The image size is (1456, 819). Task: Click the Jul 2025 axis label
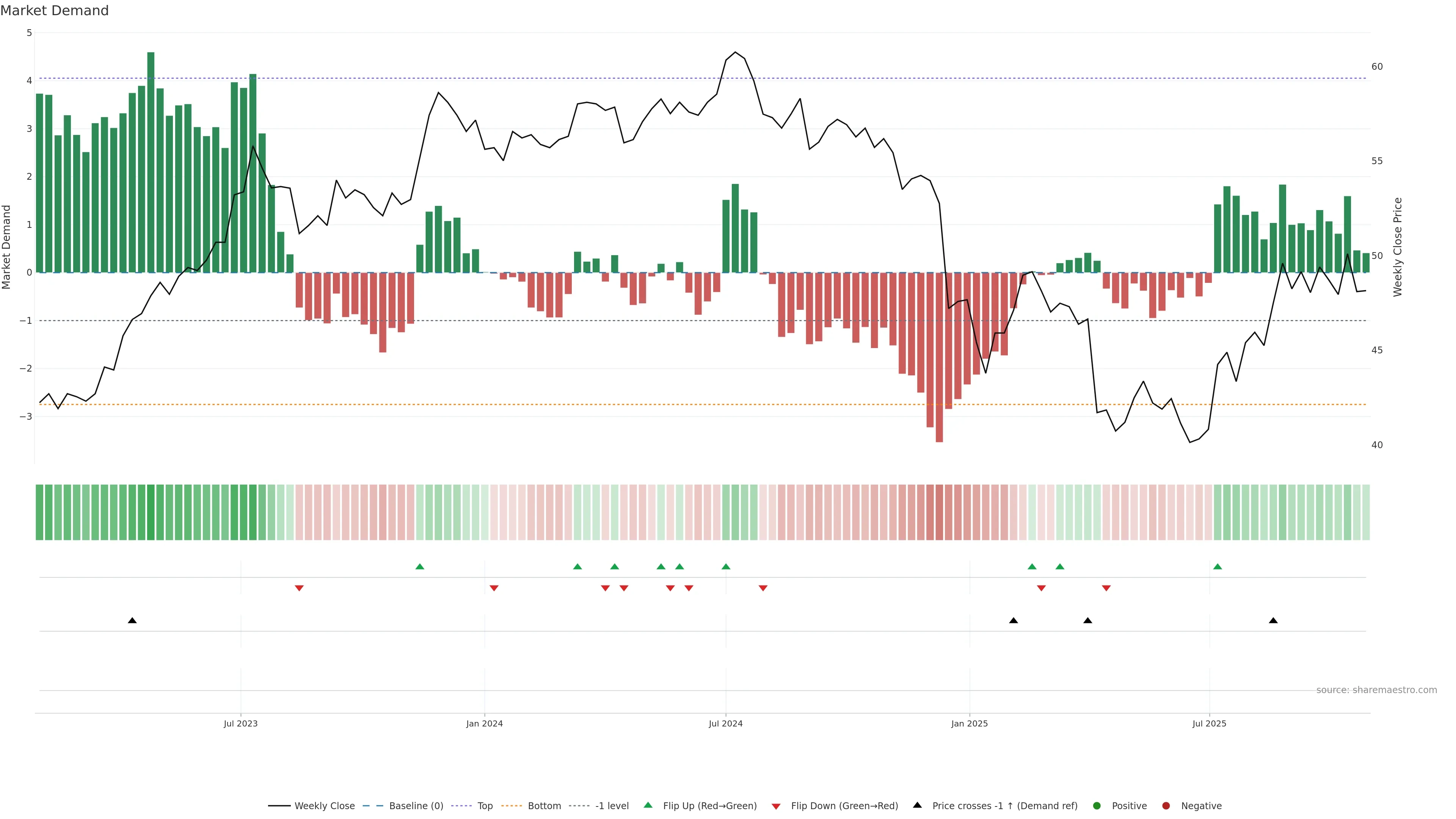point(1209,723)
